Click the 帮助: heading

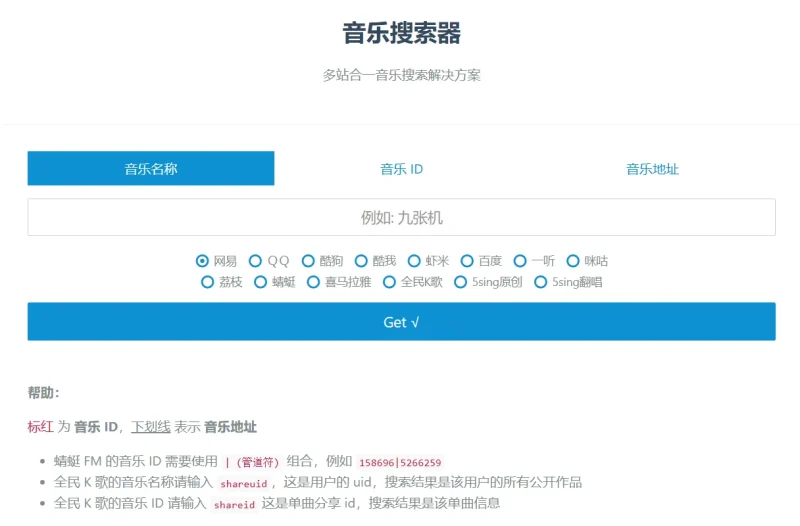click(43, 393)
